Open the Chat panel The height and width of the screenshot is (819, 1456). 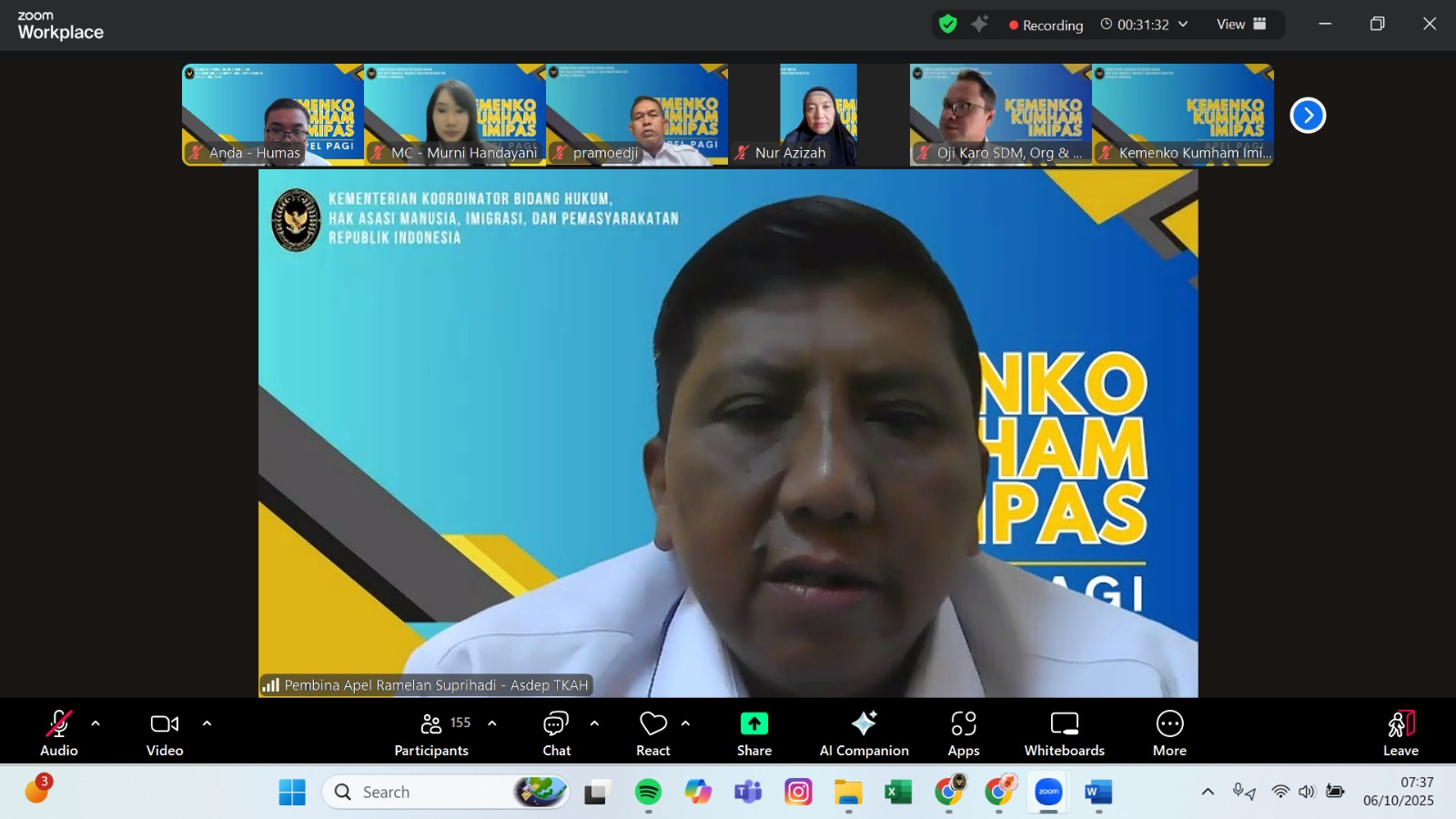pyautogui.click(x=556, y=733)
